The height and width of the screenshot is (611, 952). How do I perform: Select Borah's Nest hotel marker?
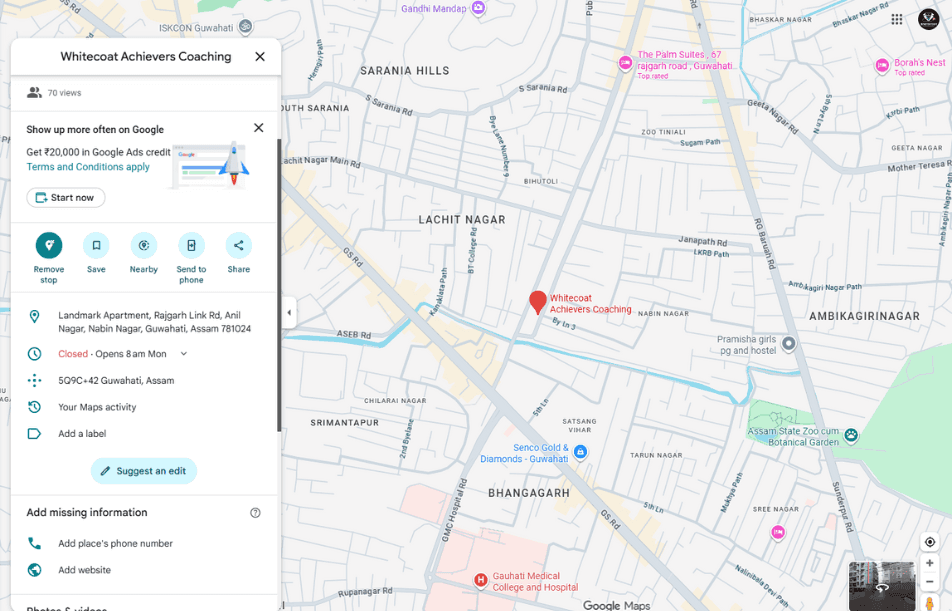[882, 66]
